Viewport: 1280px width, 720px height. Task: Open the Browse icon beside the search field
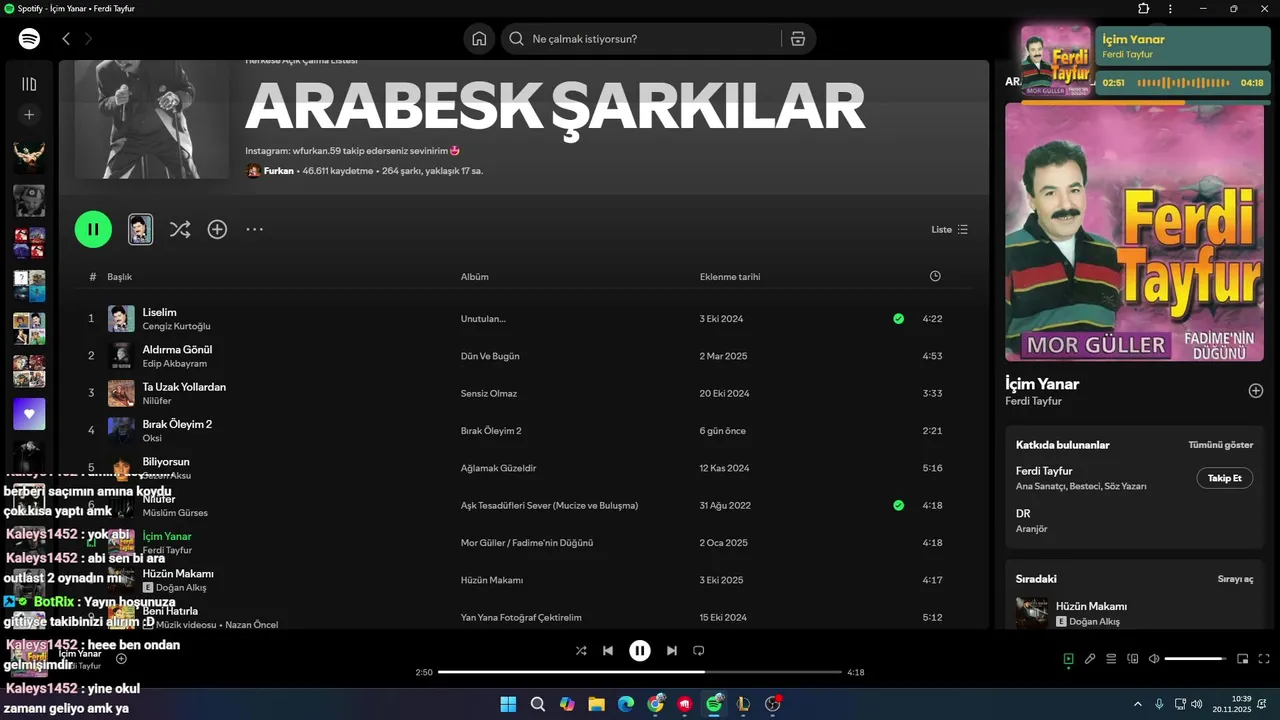coord(797,39)
